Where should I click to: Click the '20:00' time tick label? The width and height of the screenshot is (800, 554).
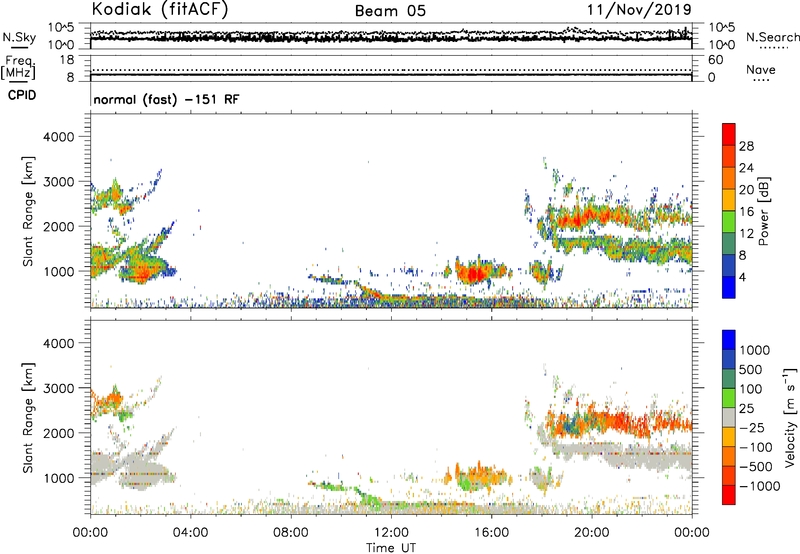point(592,533)
